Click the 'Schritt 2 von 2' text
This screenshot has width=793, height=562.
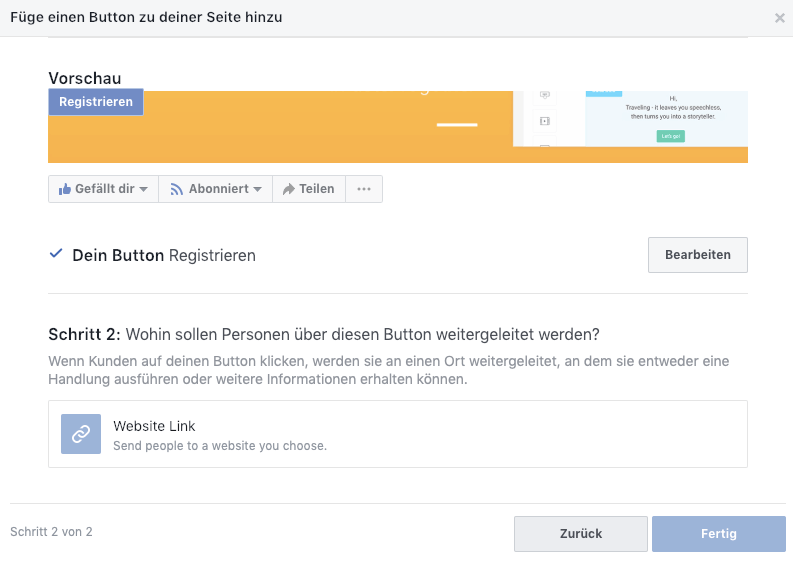(x=51, y=532)
